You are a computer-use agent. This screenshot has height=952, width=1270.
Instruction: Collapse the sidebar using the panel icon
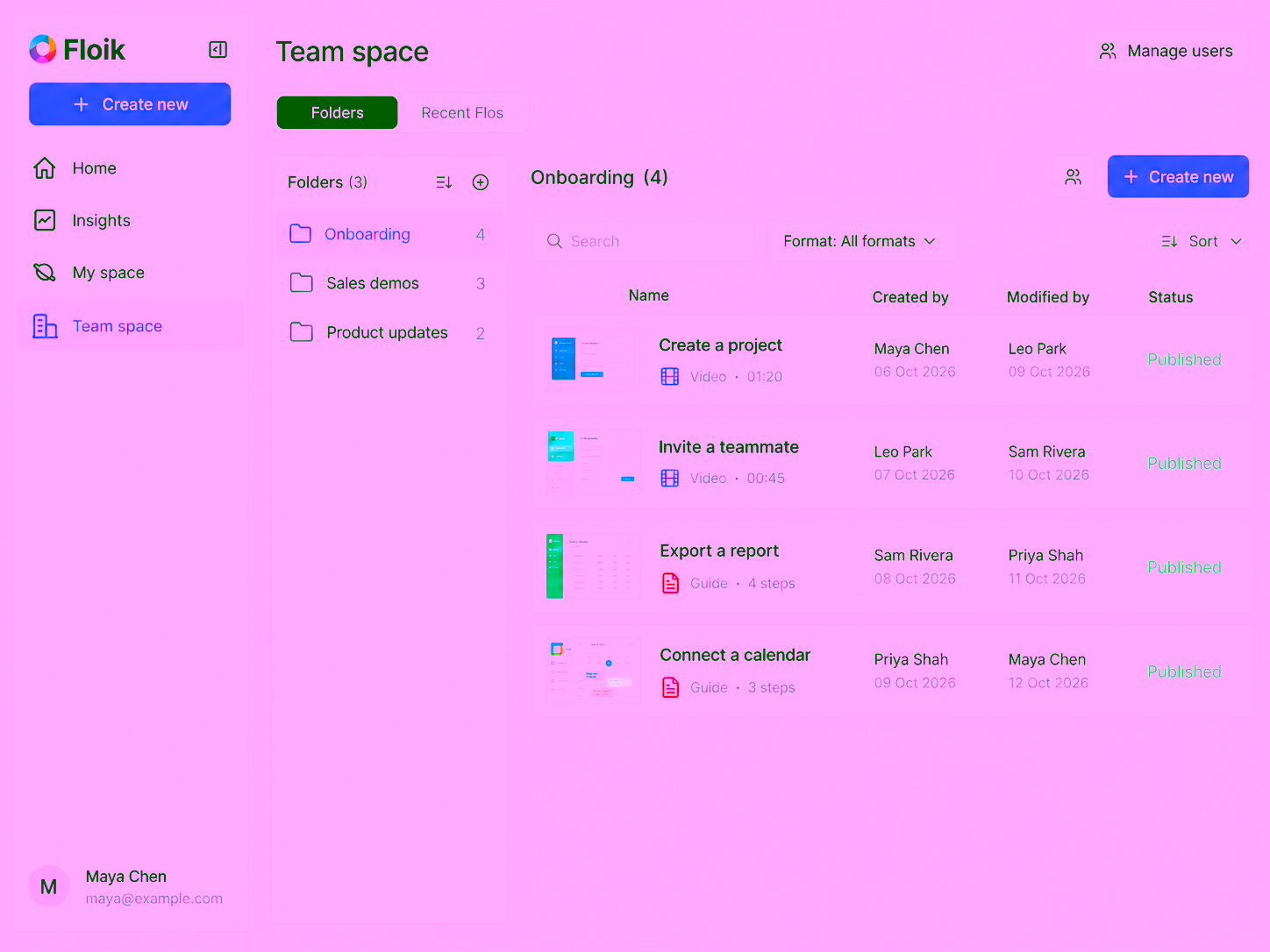coord(218,50)
